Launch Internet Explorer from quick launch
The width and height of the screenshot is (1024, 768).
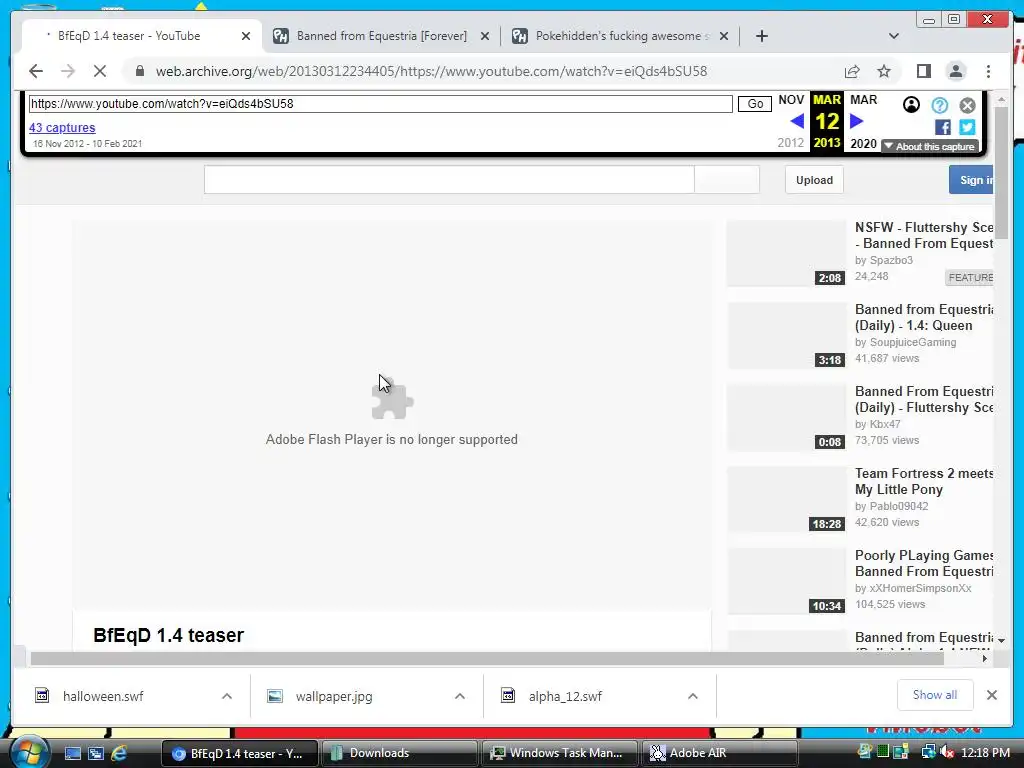coord(118,753)
